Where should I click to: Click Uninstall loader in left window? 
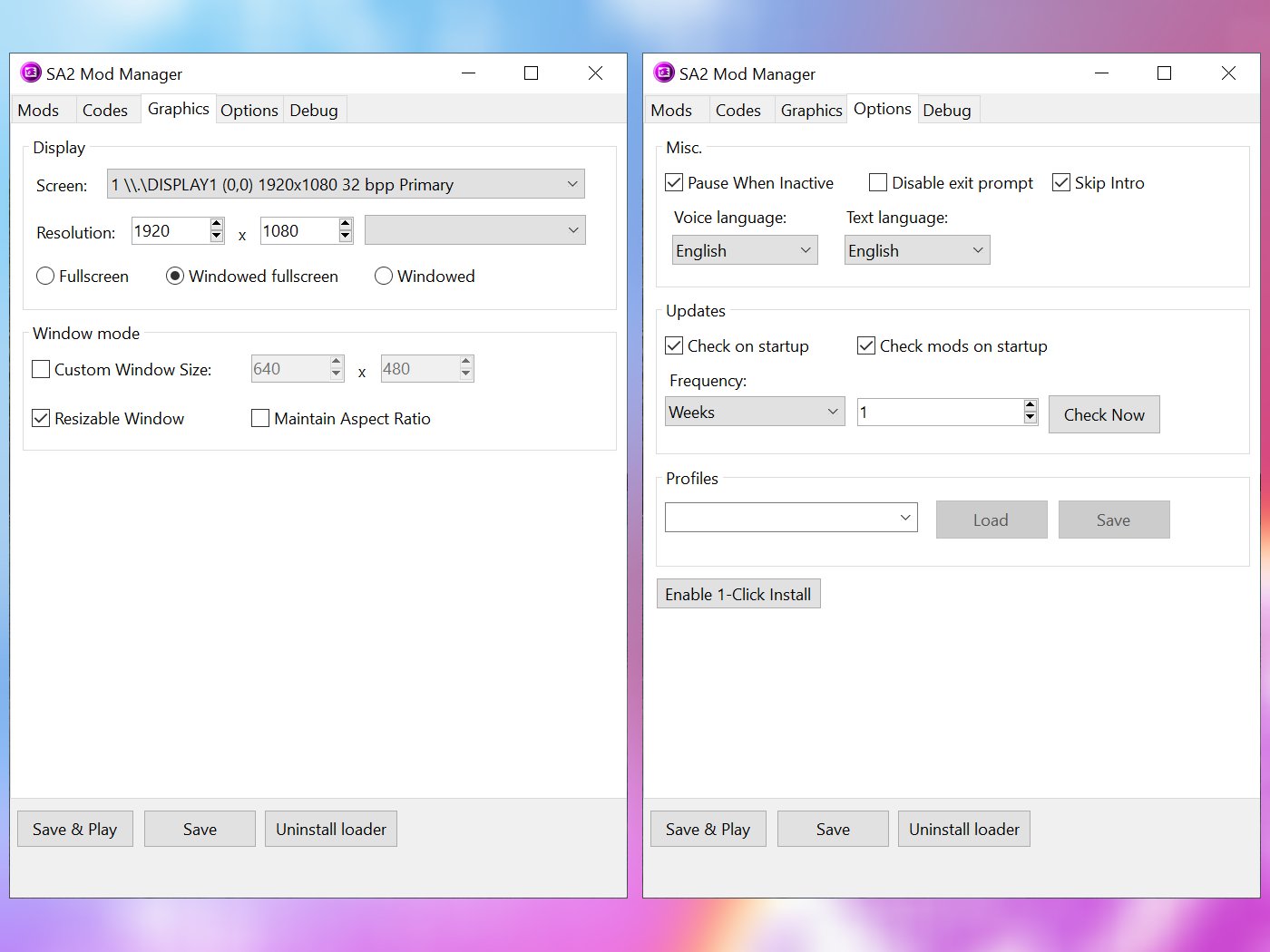point(331,829)
